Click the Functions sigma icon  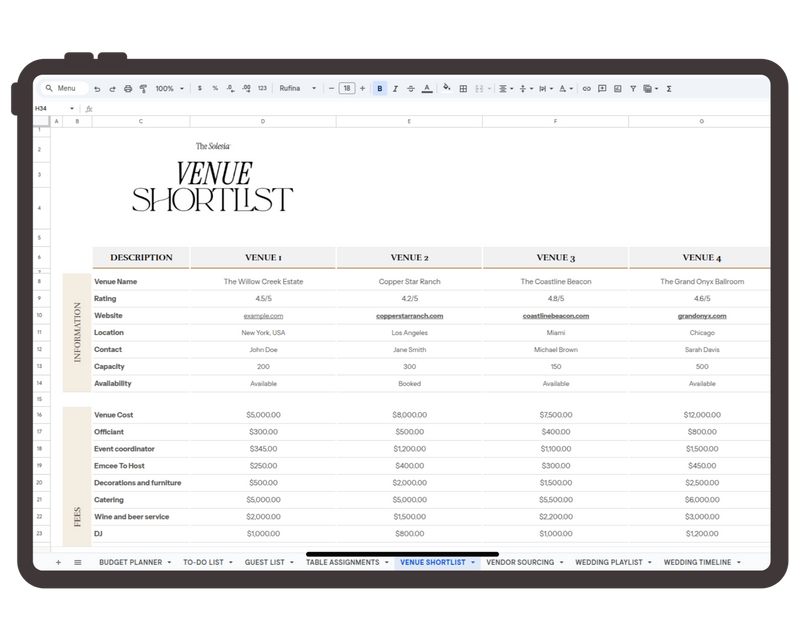click(x=668, y=88)
